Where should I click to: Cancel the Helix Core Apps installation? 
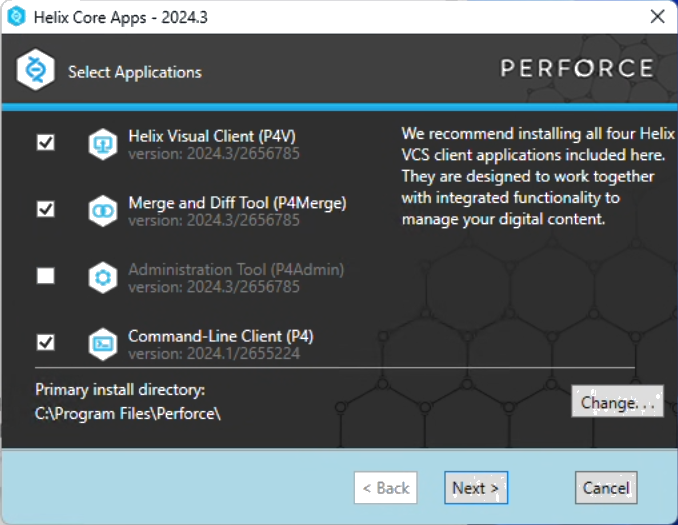[606, 488]
